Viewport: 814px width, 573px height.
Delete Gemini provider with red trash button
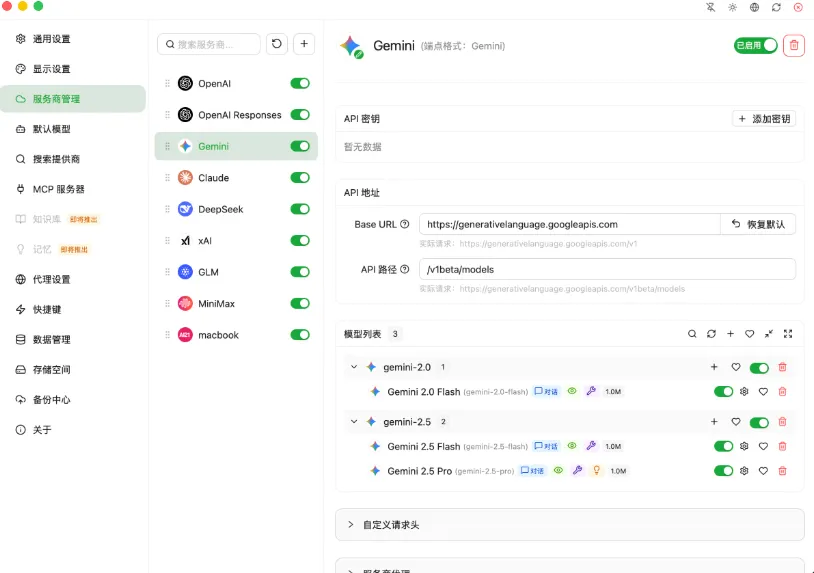coord(794,46)
